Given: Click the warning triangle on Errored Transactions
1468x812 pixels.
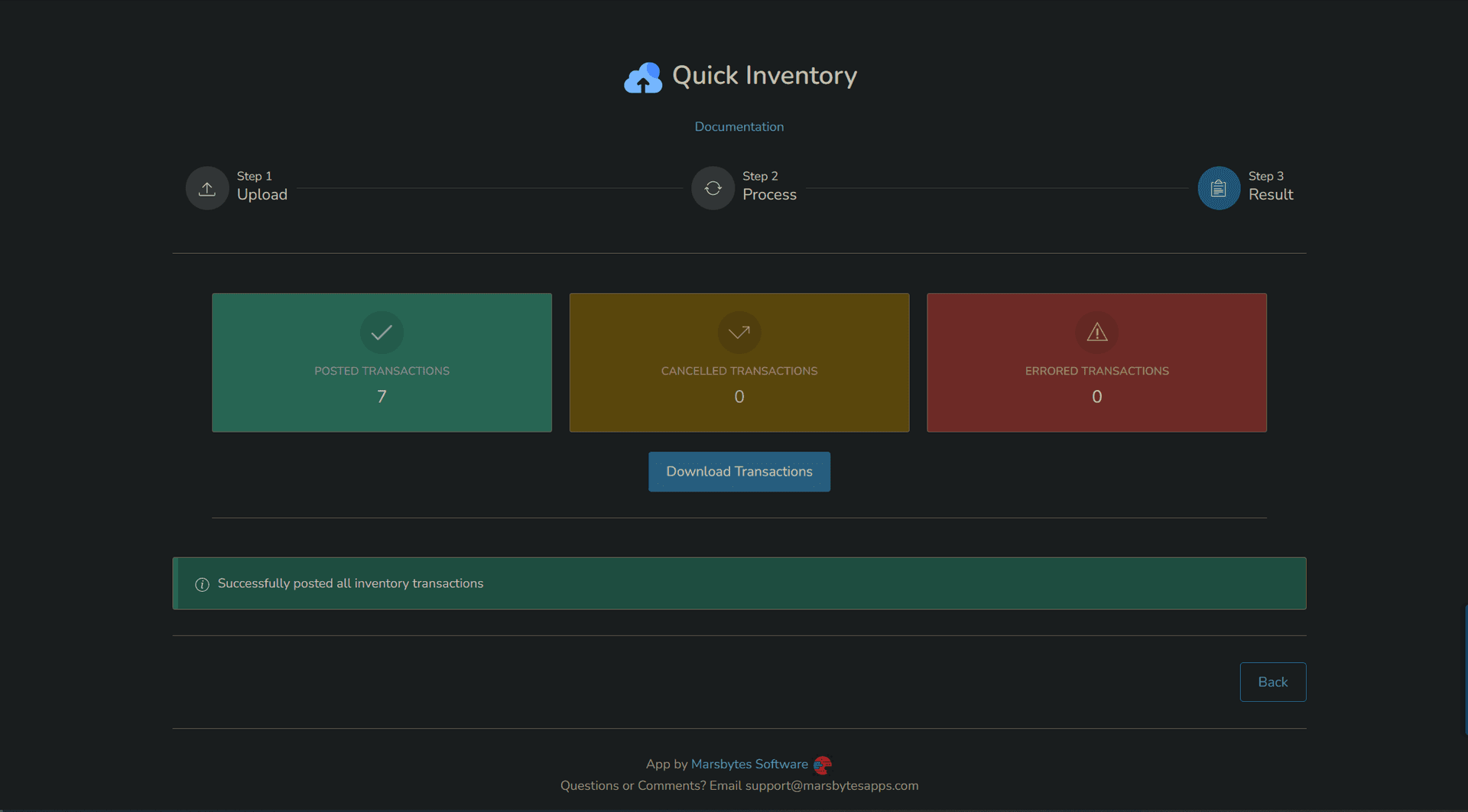Looking at the screenshot, I should click(x=1096, y=333).
